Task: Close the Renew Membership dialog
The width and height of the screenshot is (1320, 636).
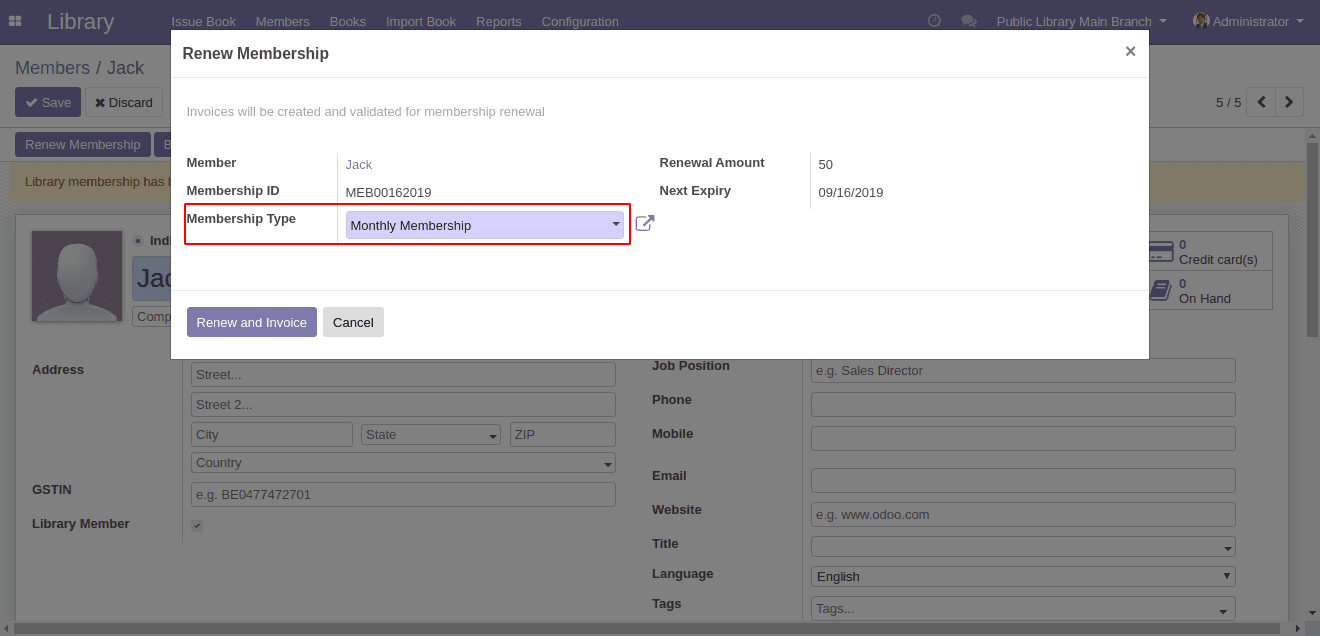Action: pyautogui.click(x=1130, y=52)
